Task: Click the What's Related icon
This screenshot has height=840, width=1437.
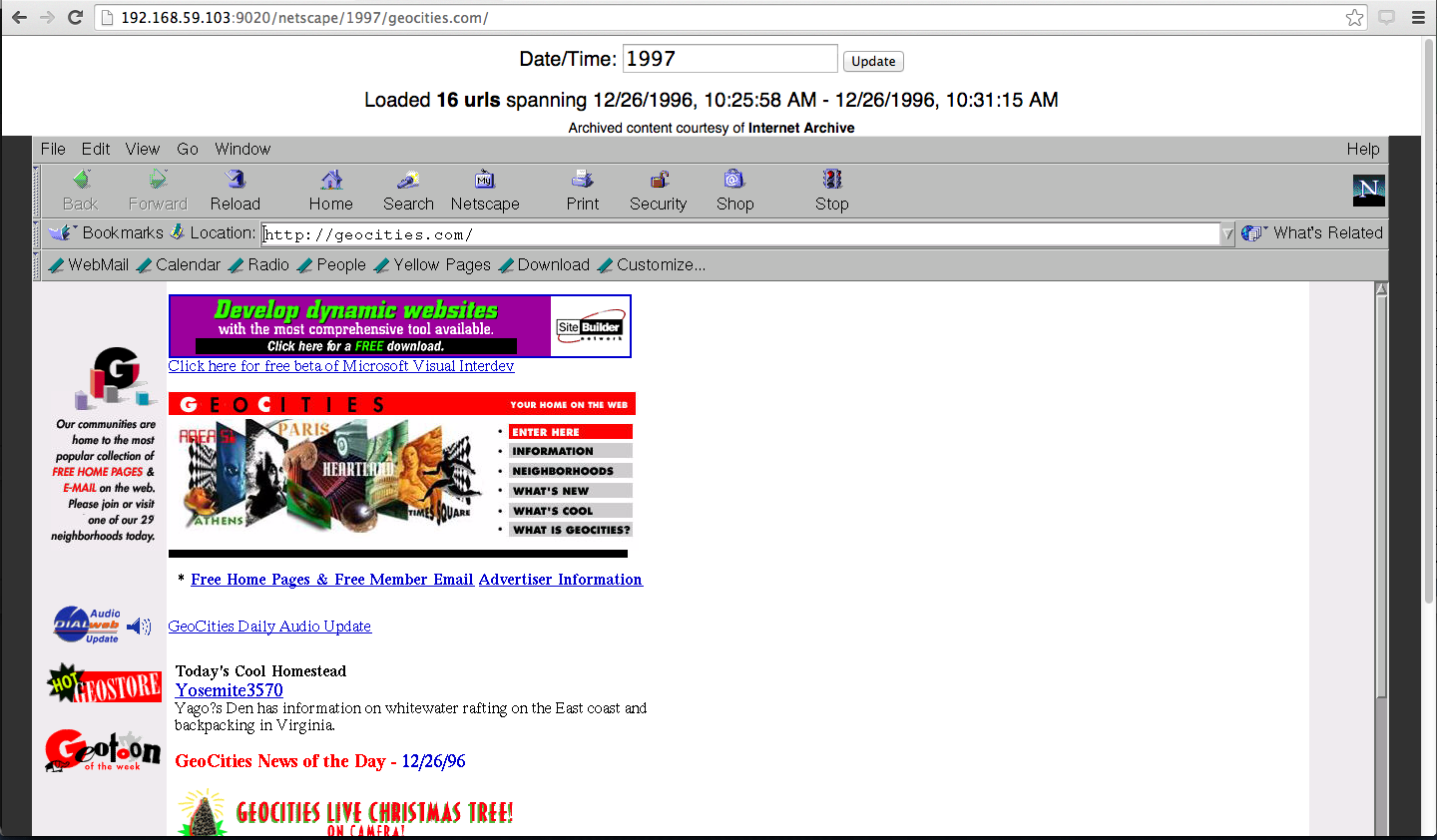Action: coord(1254,232)
